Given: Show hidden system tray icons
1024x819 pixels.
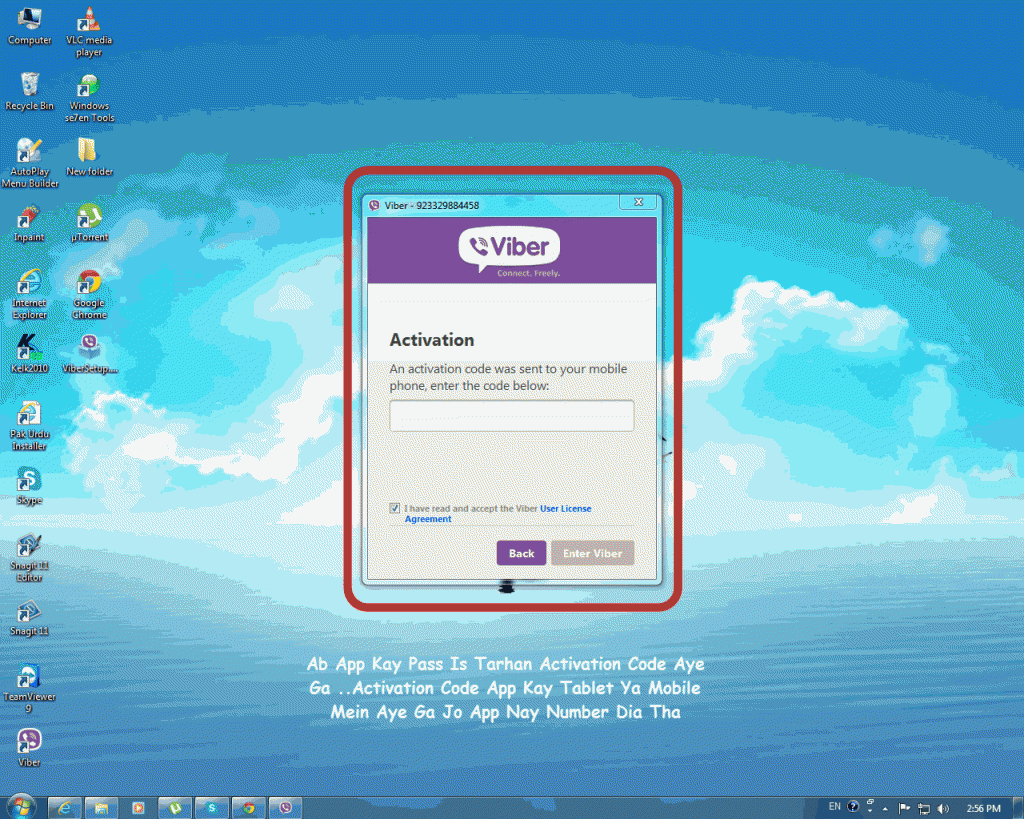Looking at the screenshot, I should point(885,809).
